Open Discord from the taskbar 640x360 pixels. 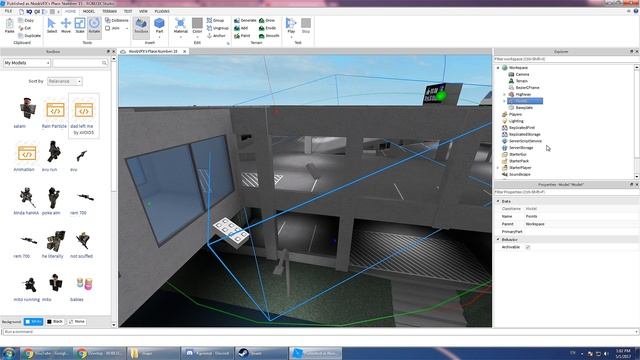pos(207,353)
